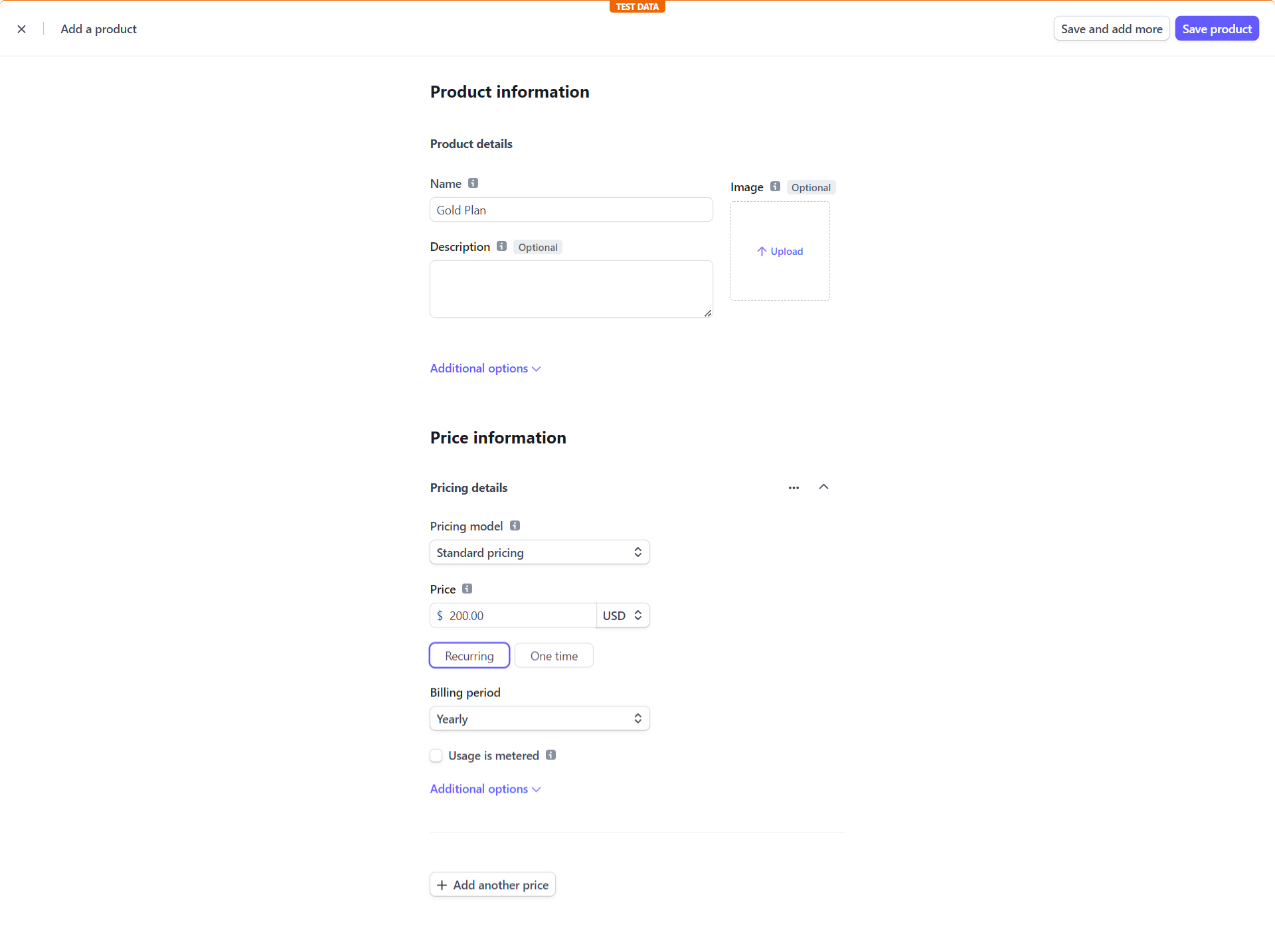
Task: Enable the Usage is metered checkbox
Action: tap(436, 755)
